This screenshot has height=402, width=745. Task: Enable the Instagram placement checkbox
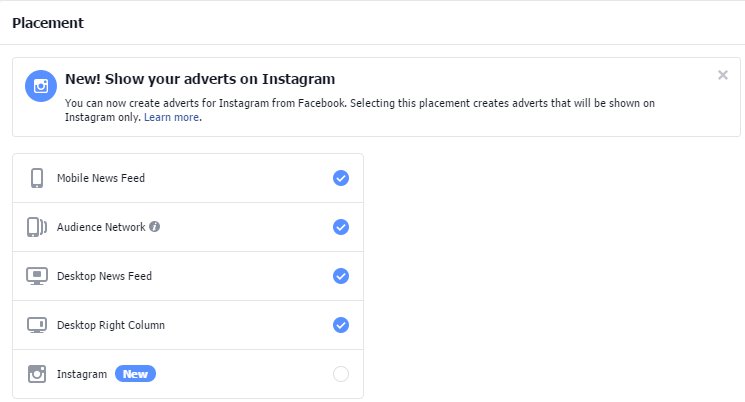click(x=340, y=374)
